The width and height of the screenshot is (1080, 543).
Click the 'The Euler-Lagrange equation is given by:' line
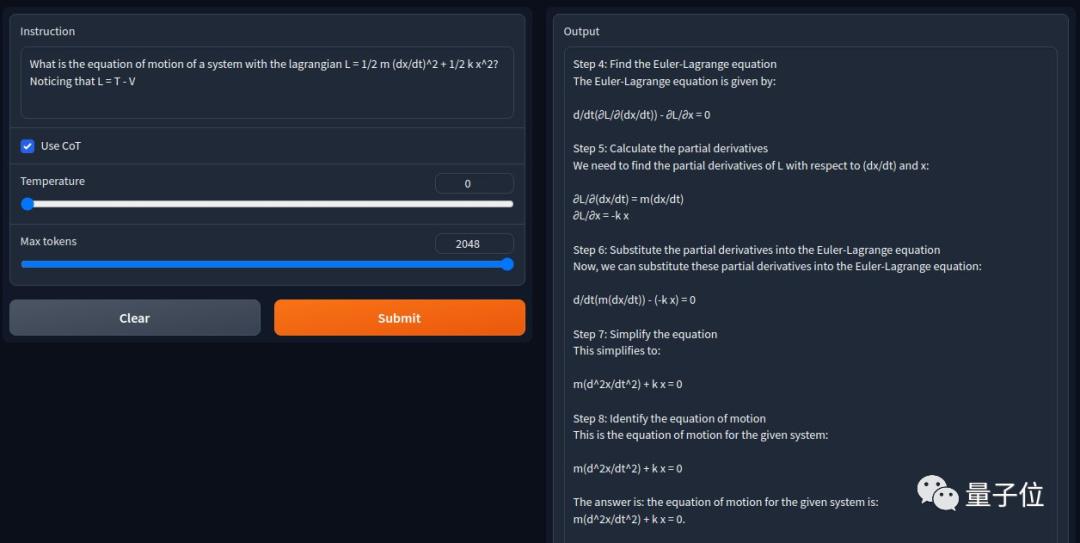[674, 81]
